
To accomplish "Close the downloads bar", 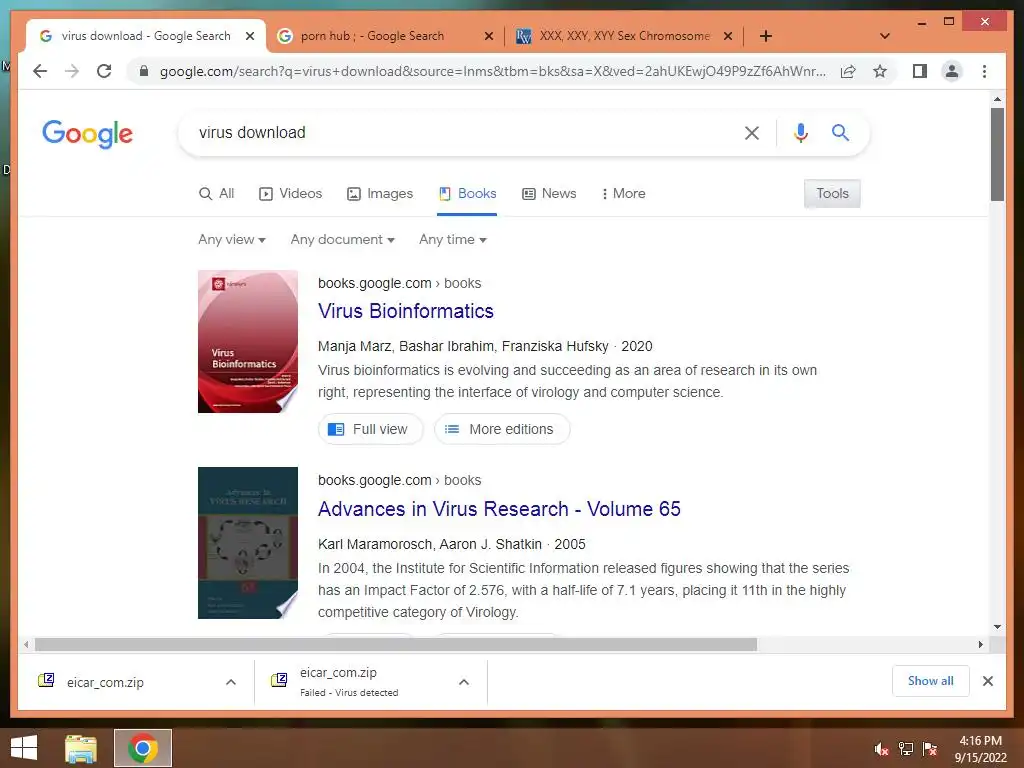I will click(x=988, y=681).
